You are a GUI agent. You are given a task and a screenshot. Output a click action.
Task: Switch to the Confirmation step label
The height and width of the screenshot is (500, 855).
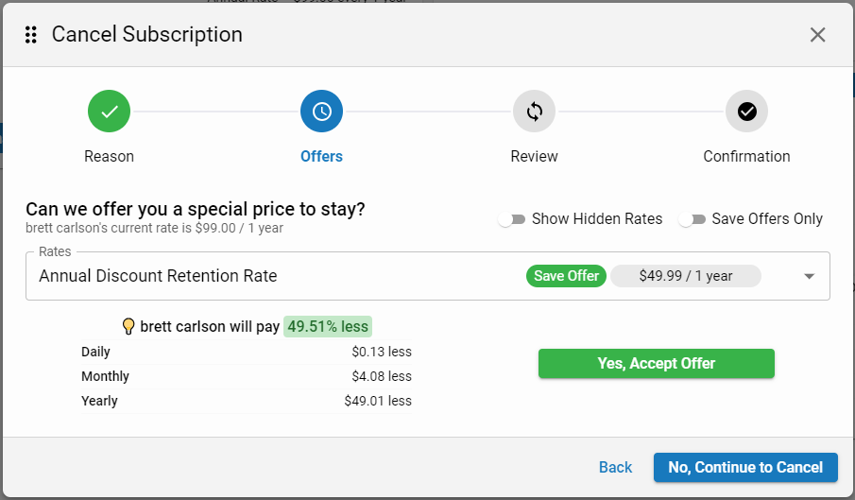click(746, 156)
